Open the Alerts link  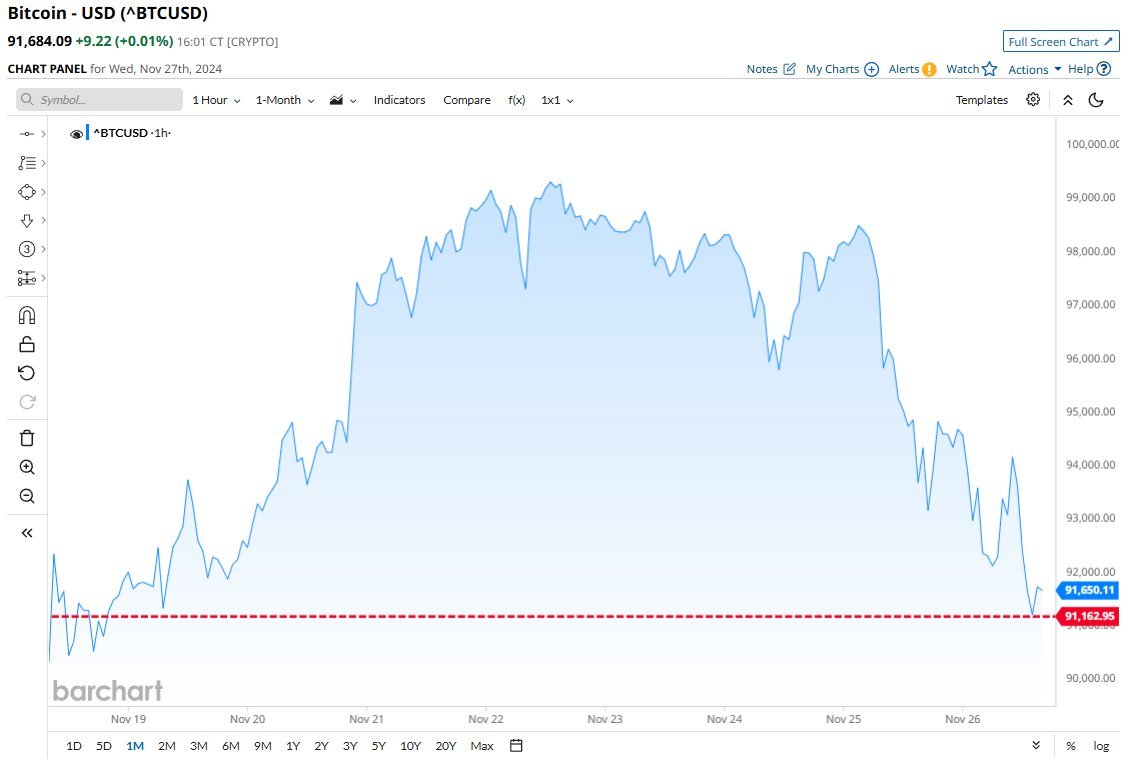coord(912,69)
